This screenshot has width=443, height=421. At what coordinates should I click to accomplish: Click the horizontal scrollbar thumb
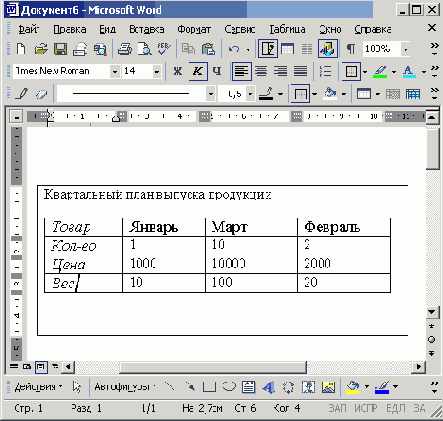(213, 367)
